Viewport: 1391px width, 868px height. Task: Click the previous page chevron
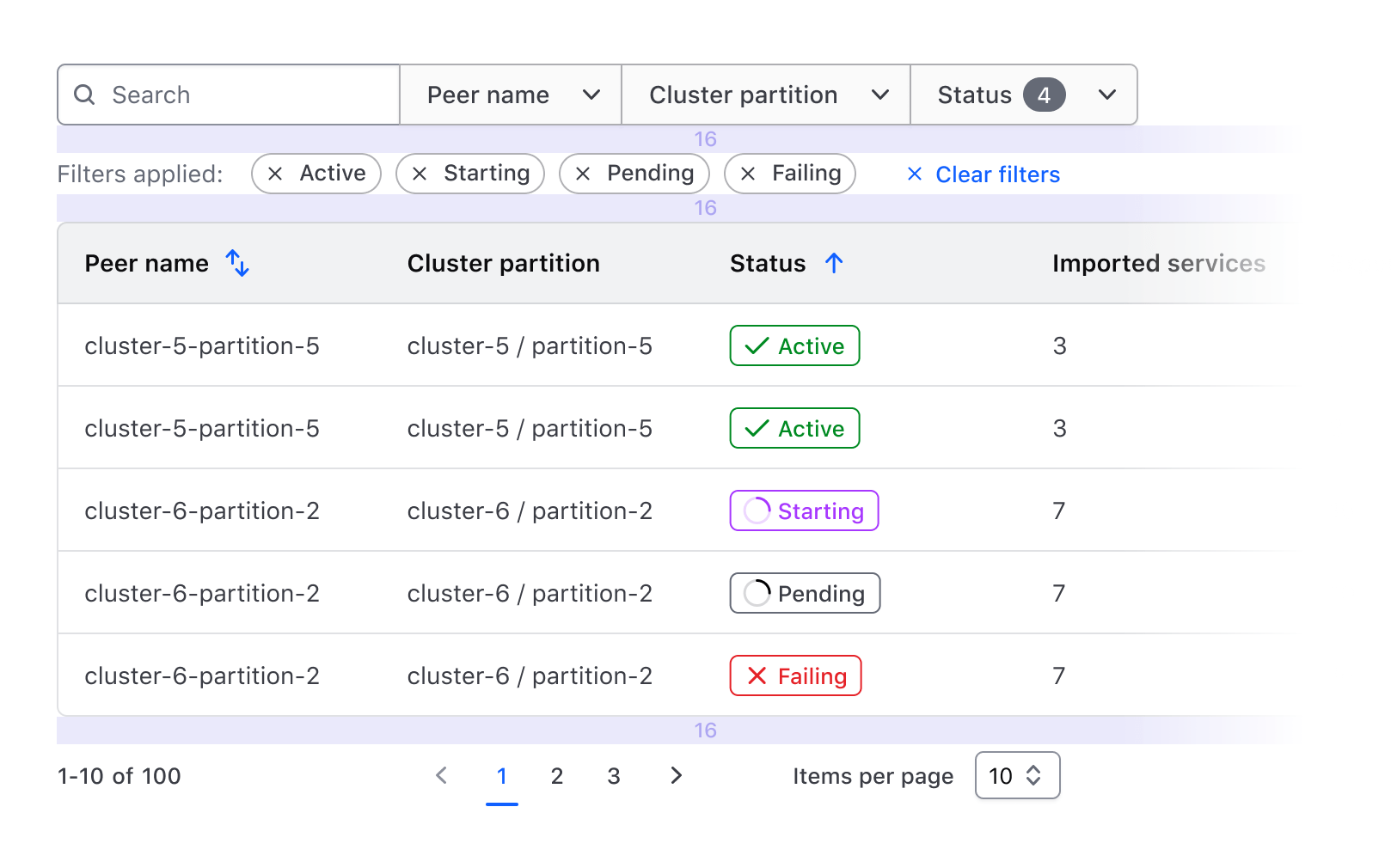pos(442,776)
